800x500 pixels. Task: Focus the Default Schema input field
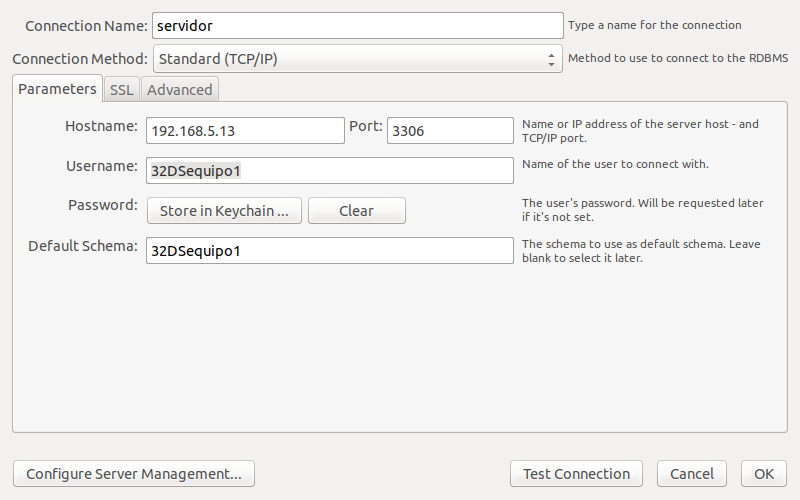(x=330, y=251)
